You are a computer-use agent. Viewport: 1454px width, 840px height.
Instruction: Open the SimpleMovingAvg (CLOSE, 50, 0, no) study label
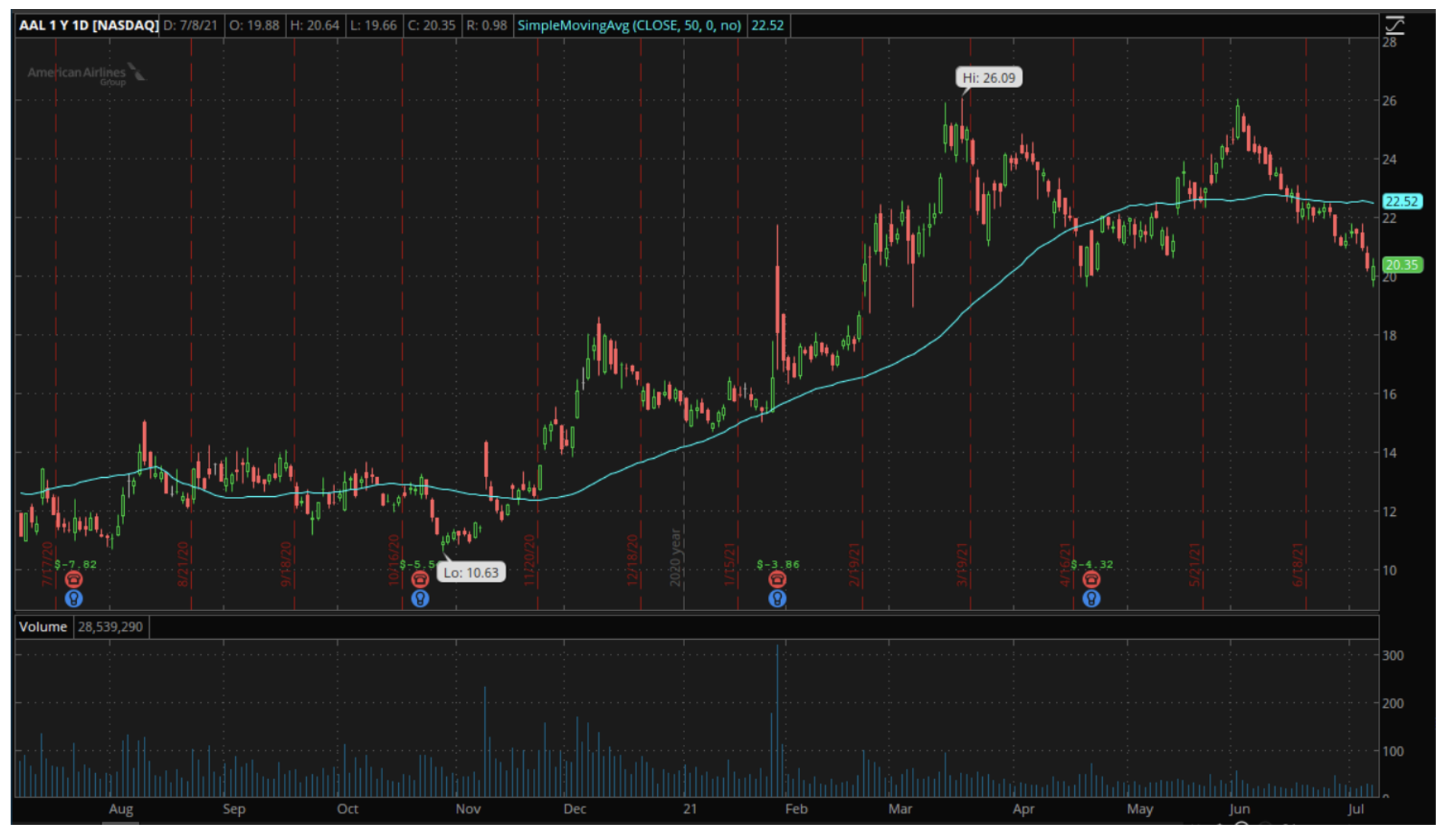pyautogui.click(x=630, y=25)
